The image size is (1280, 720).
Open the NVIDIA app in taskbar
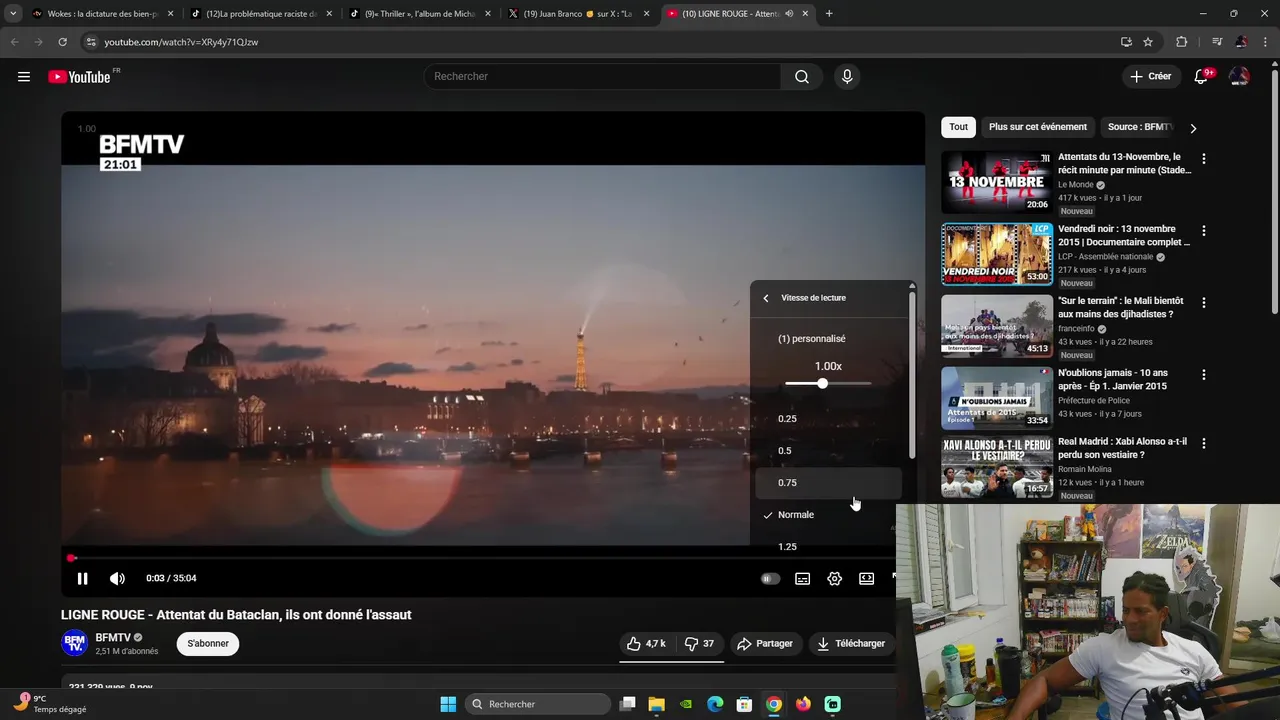(686, 704)
